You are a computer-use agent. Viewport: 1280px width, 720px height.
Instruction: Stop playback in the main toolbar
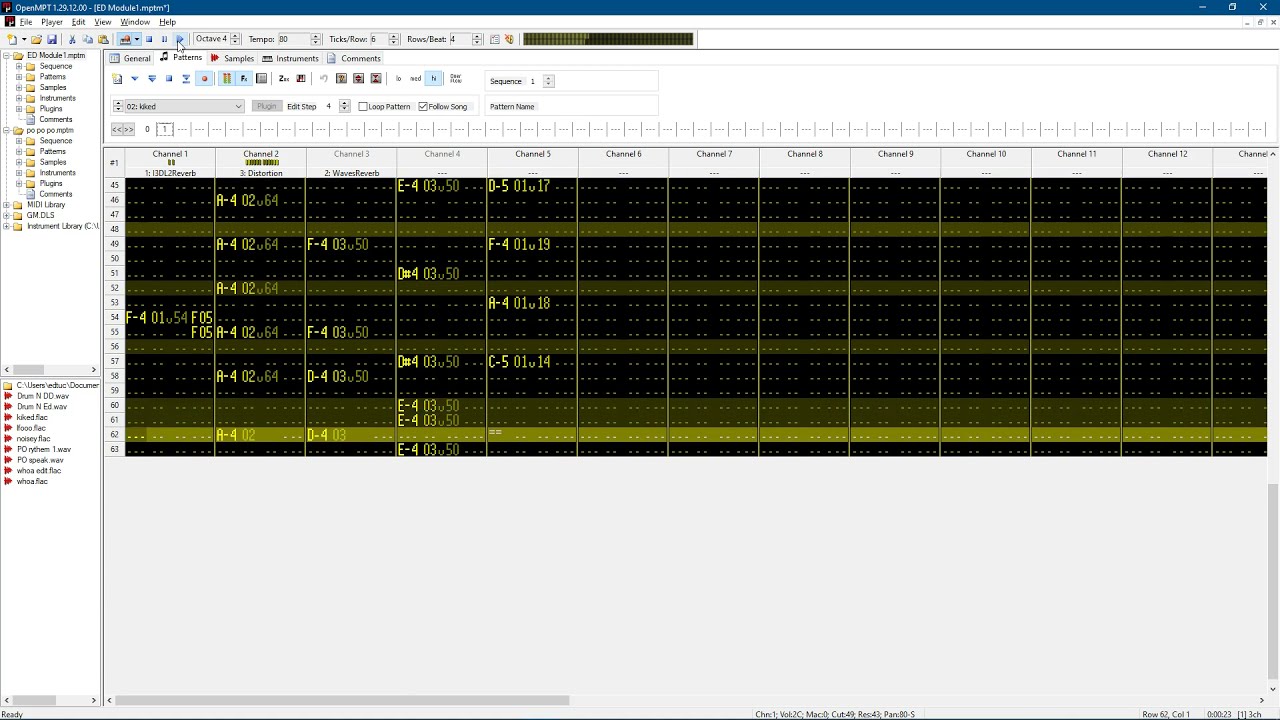149,39
